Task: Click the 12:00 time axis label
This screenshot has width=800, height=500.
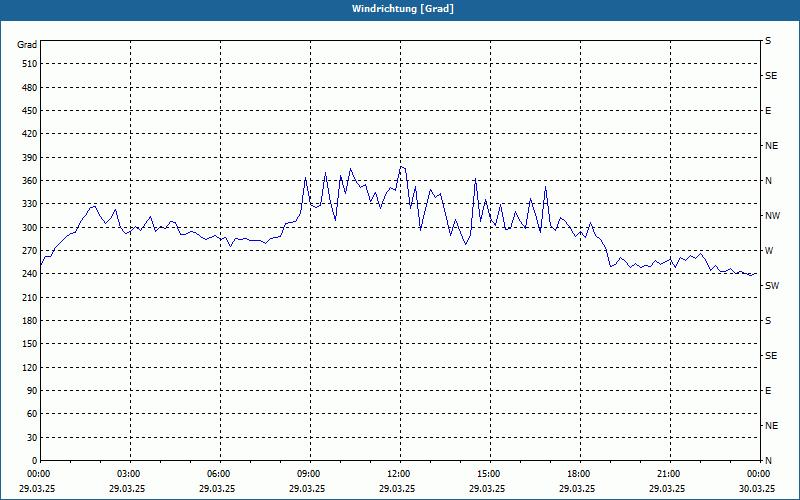Action: point(397,474)
